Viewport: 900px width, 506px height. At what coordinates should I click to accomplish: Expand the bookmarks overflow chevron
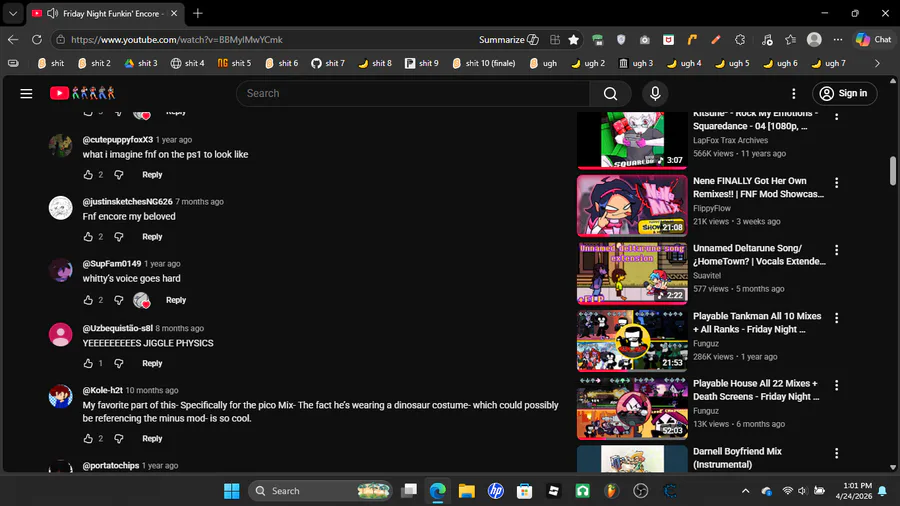click(877, 64)
